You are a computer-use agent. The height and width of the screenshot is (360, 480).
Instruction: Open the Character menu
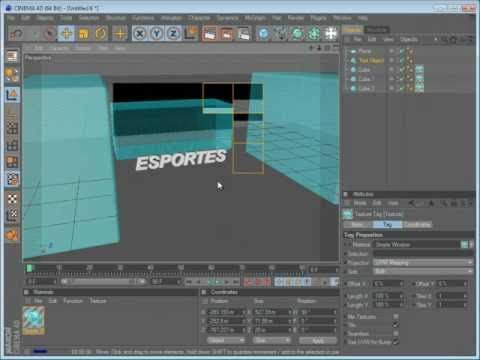click(199, 18)
